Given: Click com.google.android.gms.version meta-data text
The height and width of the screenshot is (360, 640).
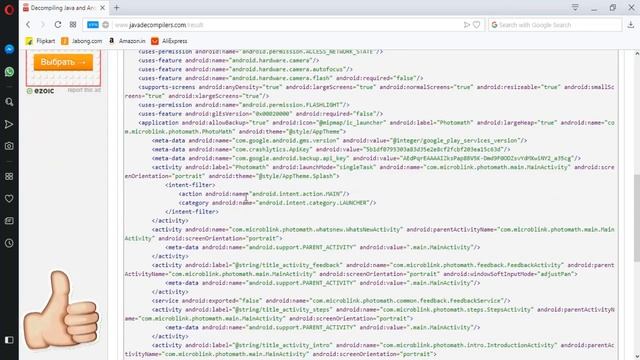Looking at the screenshot, I should tap(339, 140).
